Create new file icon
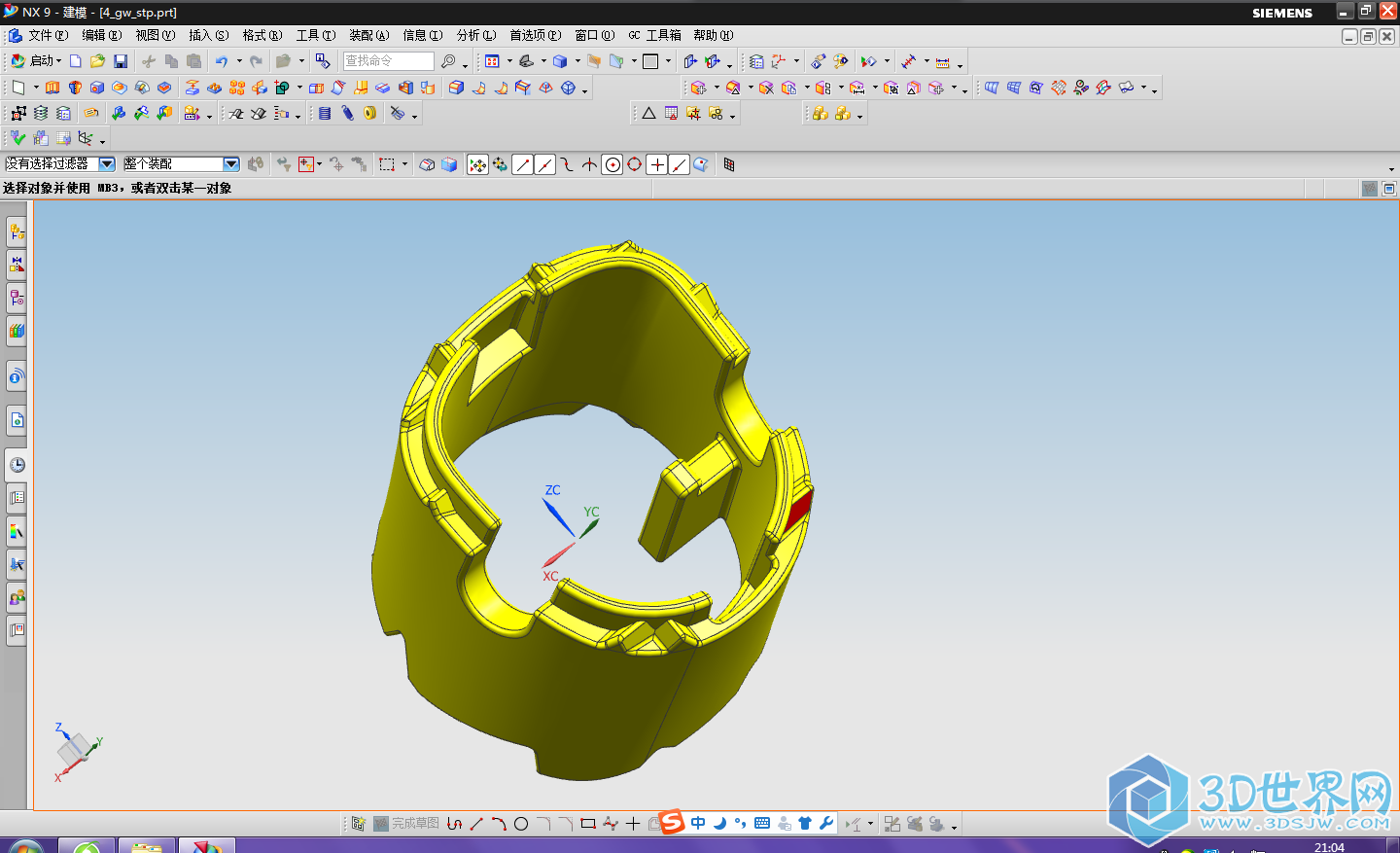Image resolution: width=1400 pixels, height=853 pixels. click(x=76, y=61)
